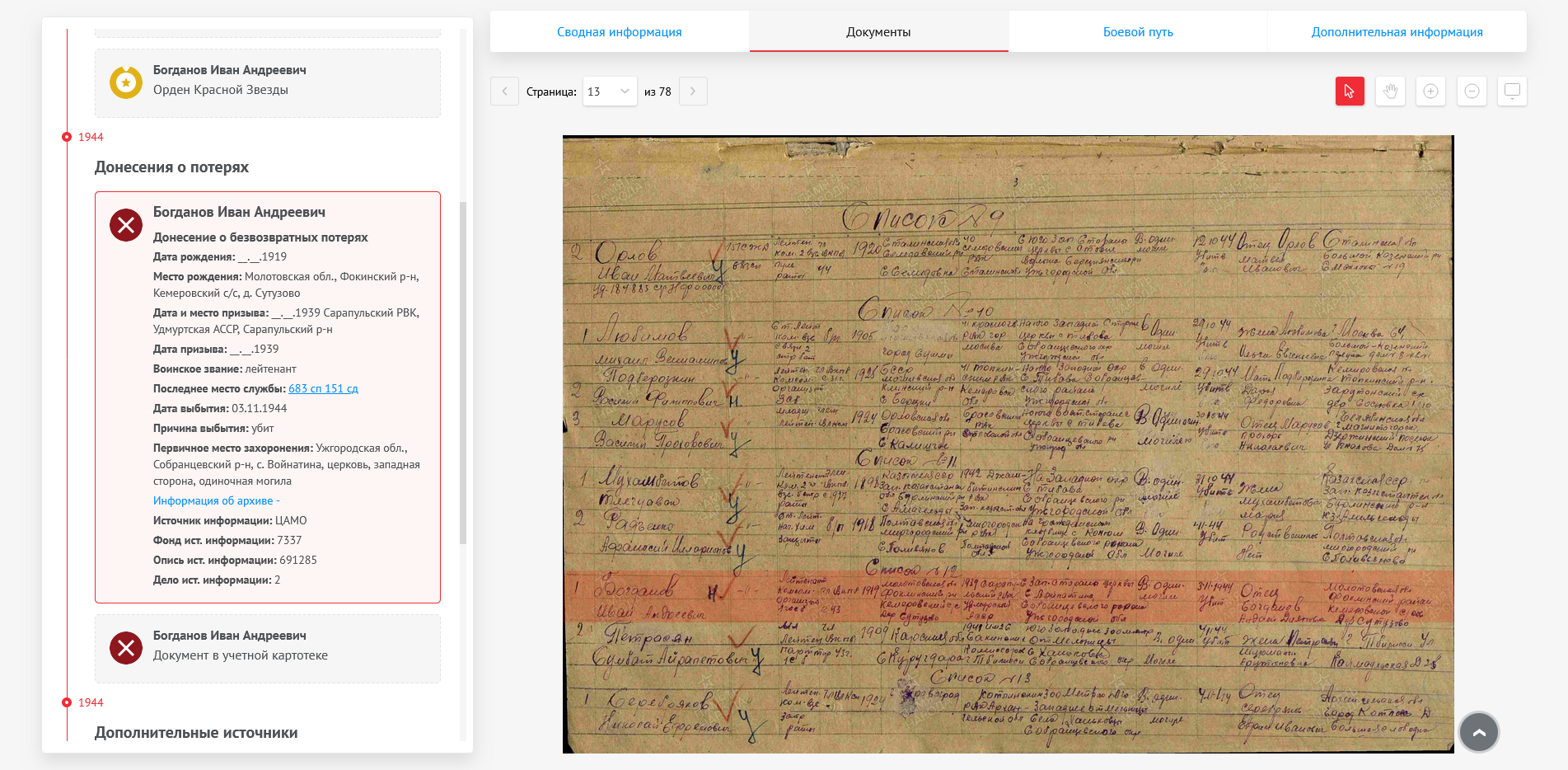This screenshot has height=770, width=1568.
Task: Select the Документы tab
Action: click(x=878, y=32)
